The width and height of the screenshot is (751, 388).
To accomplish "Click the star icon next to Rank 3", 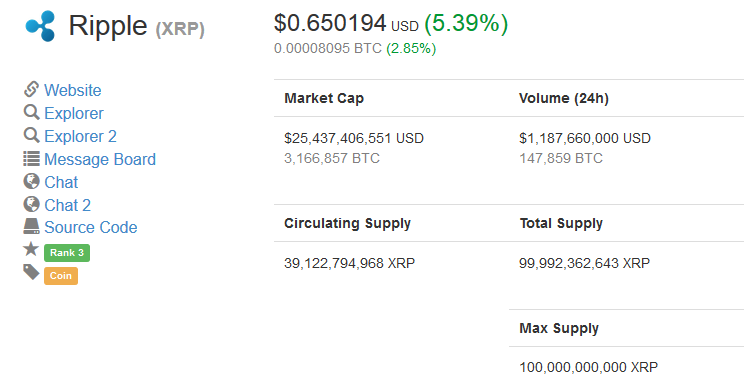I will click(x=31, y=249).
